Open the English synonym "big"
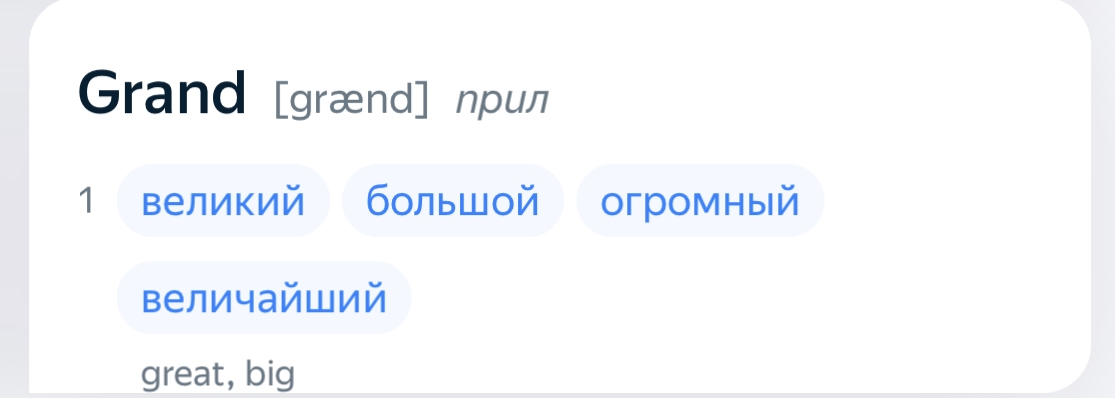This screenshot has height=398, width=1115. click(x=270, y=374)
